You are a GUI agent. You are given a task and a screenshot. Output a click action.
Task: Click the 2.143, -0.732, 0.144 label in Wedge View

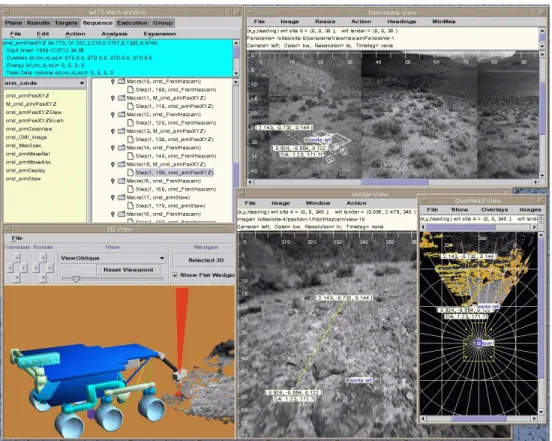point(344,298)
